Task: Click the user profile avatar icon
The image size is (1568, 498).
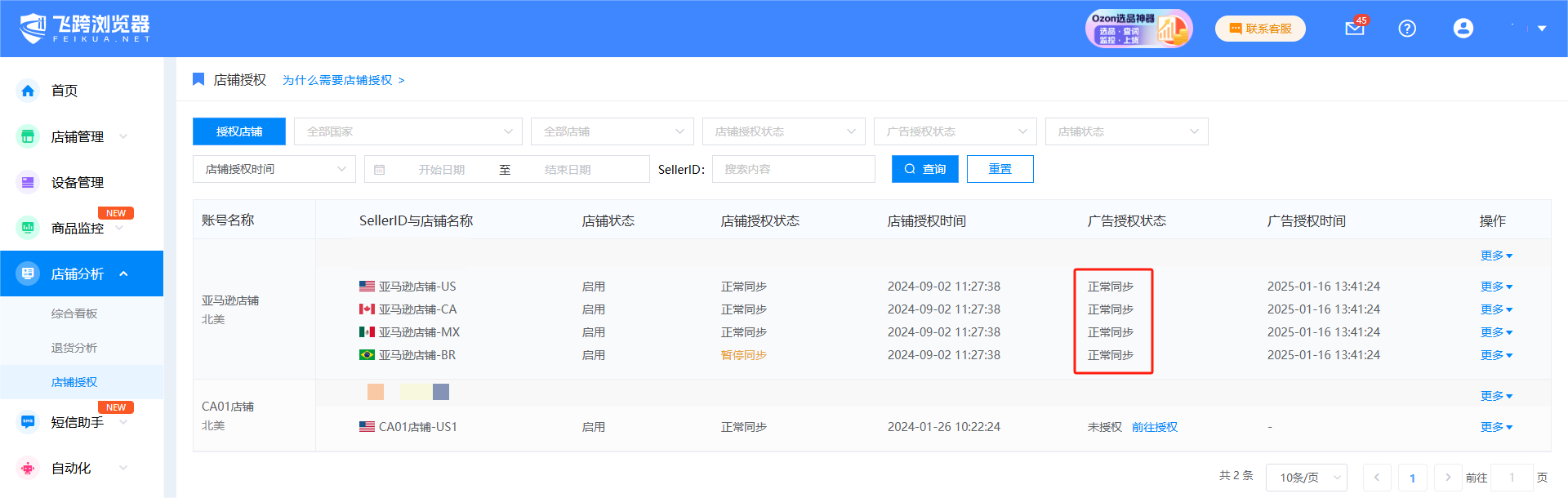Action: click(x=1463, y=29)
